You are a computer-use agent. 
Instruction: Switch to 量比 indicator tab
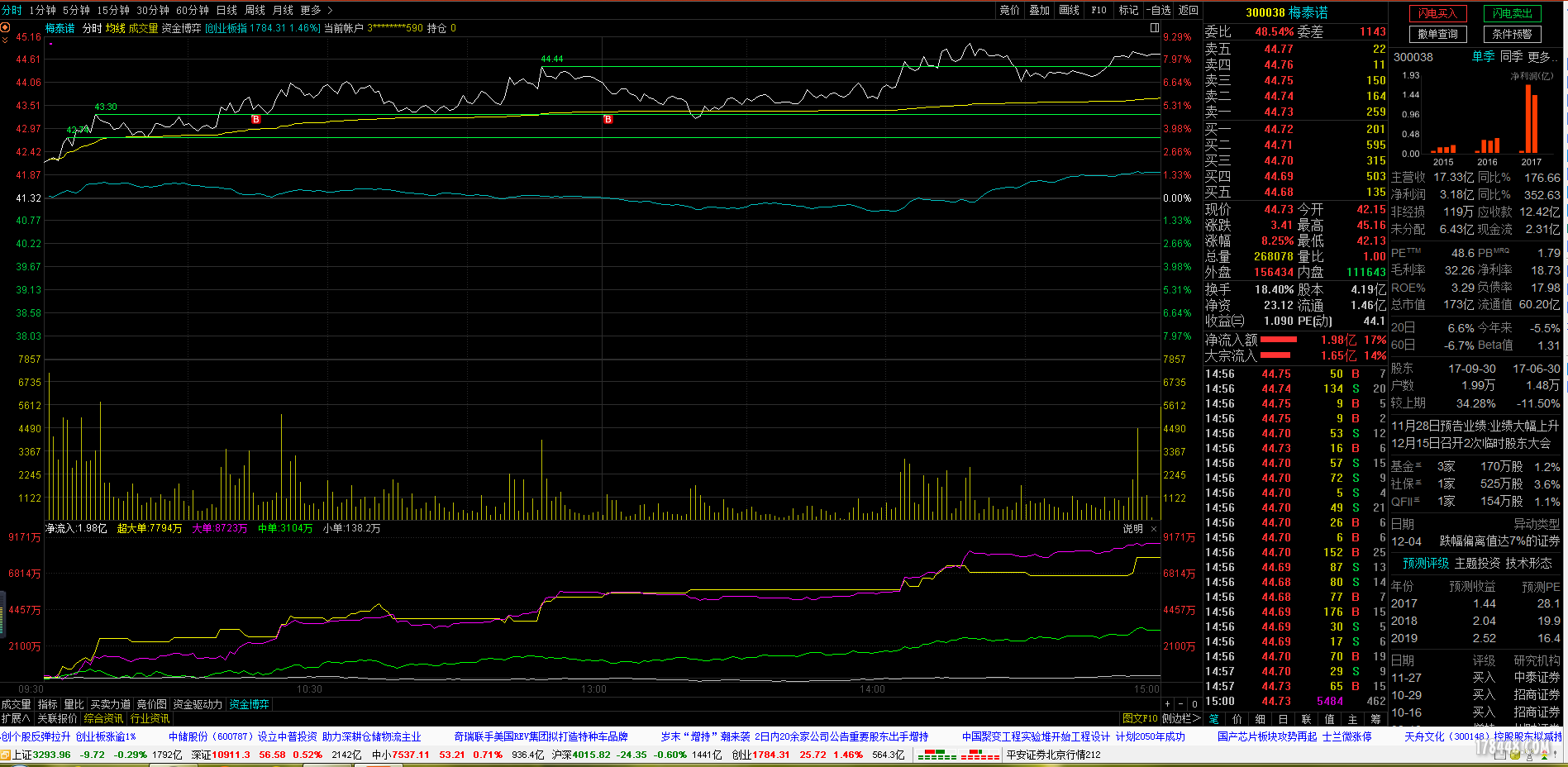(74, 704)
